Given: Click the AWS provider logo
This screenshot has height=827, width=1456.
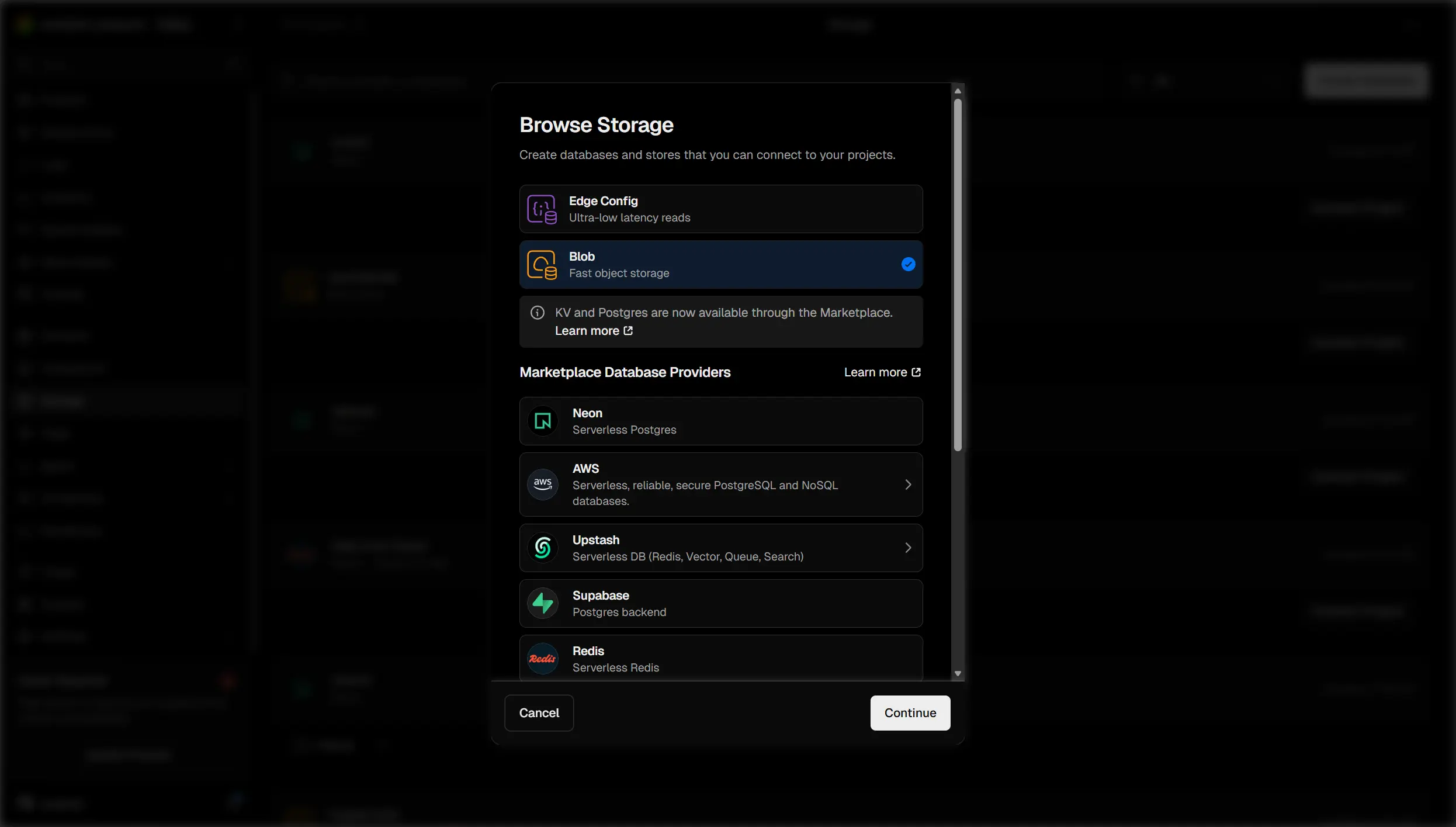Looking at the screenshot, I should coord(543,484).
